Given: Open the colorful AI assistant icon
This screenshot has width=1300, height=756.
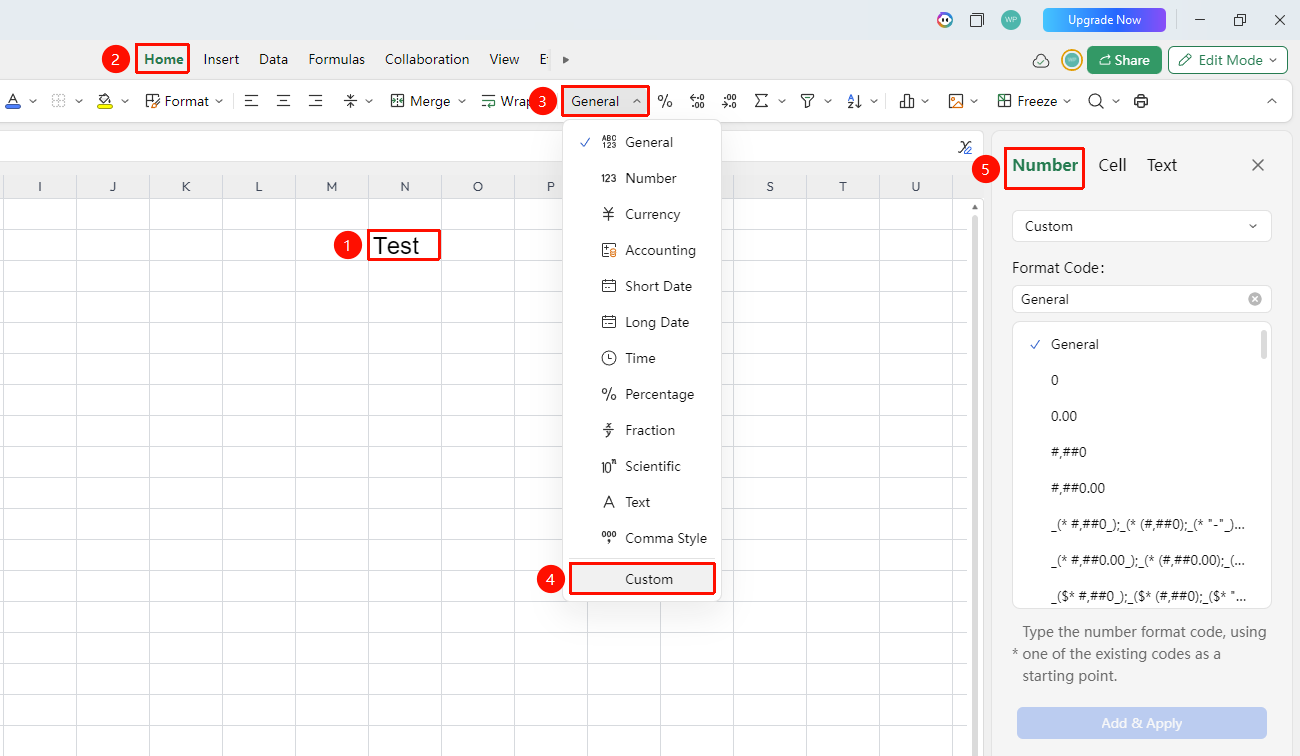Looking at the screenshot, I should [x=945, y=20].
